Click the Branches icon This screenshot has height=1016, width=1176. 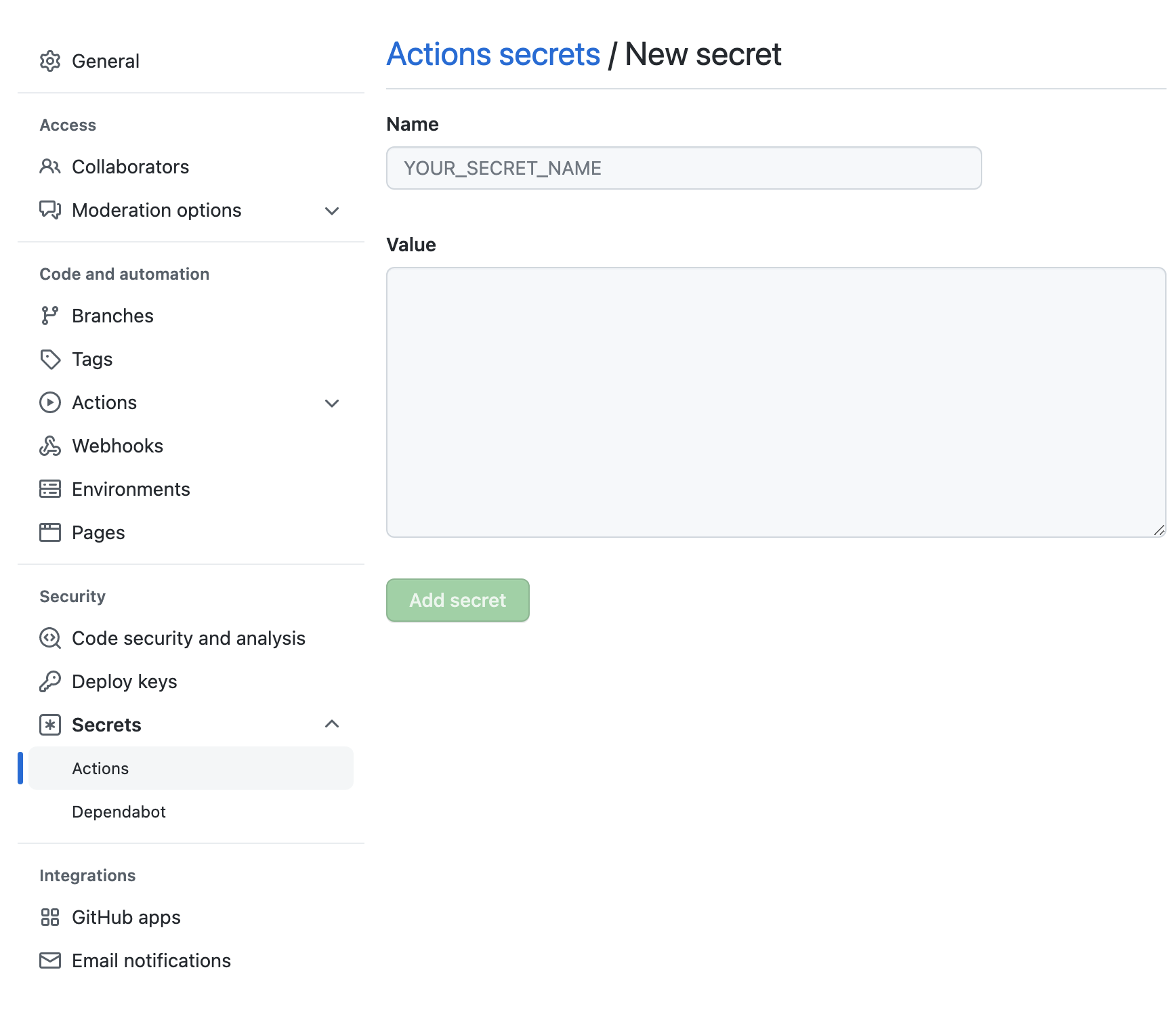[x=50, y=315]
